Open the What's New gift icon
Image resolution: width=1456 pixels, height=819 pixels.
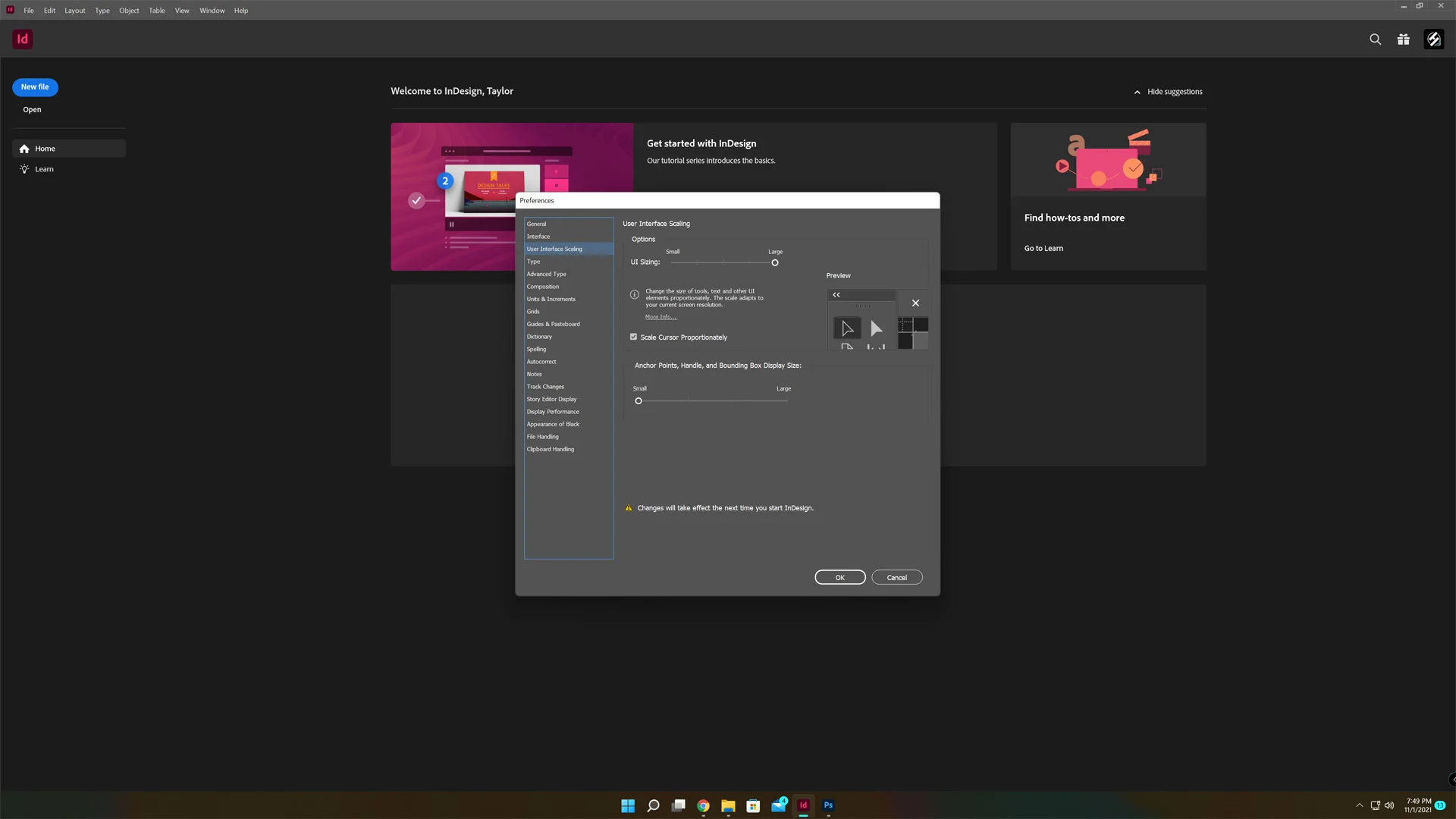1404,39
